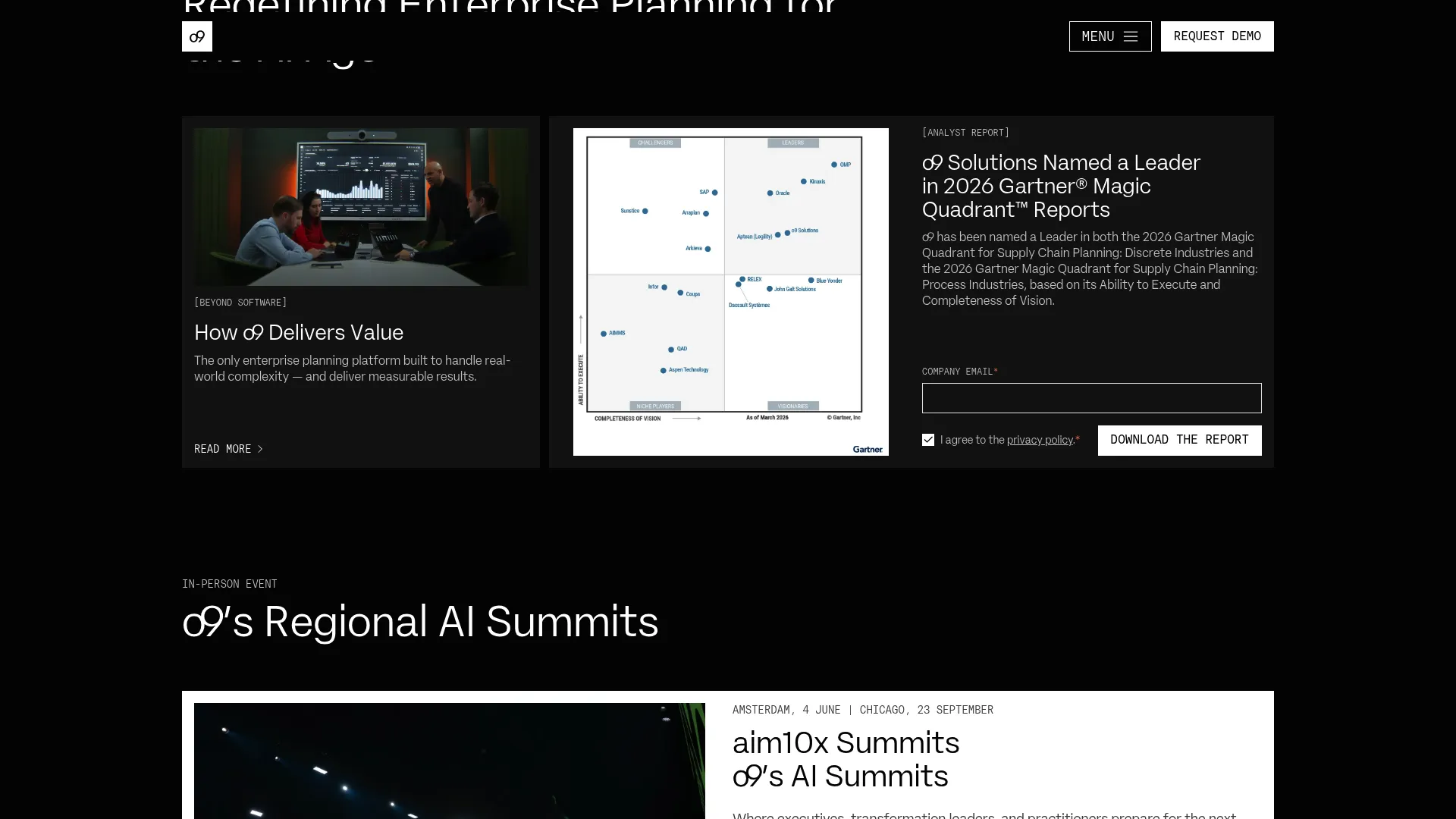1456x819 pixels.
Task: Toggle the privacy policy agreement checkbox
Action: tap(928, 440)
